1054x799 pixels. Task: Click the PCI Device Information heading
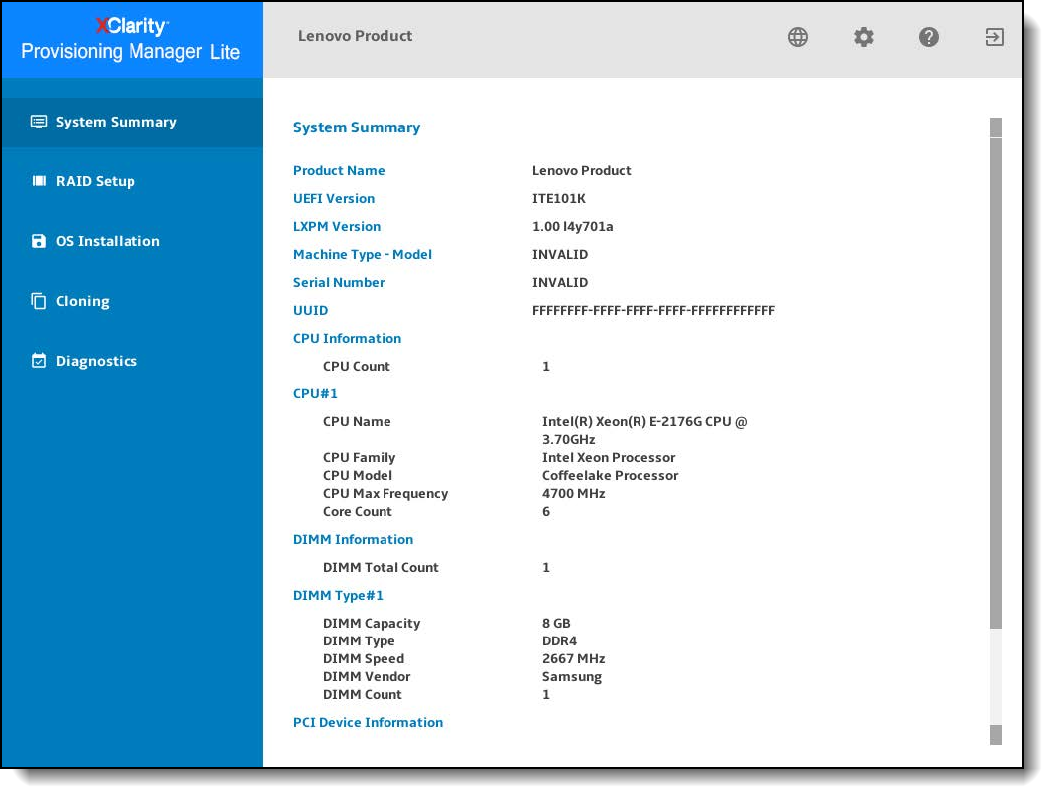[x=367, y=722]
